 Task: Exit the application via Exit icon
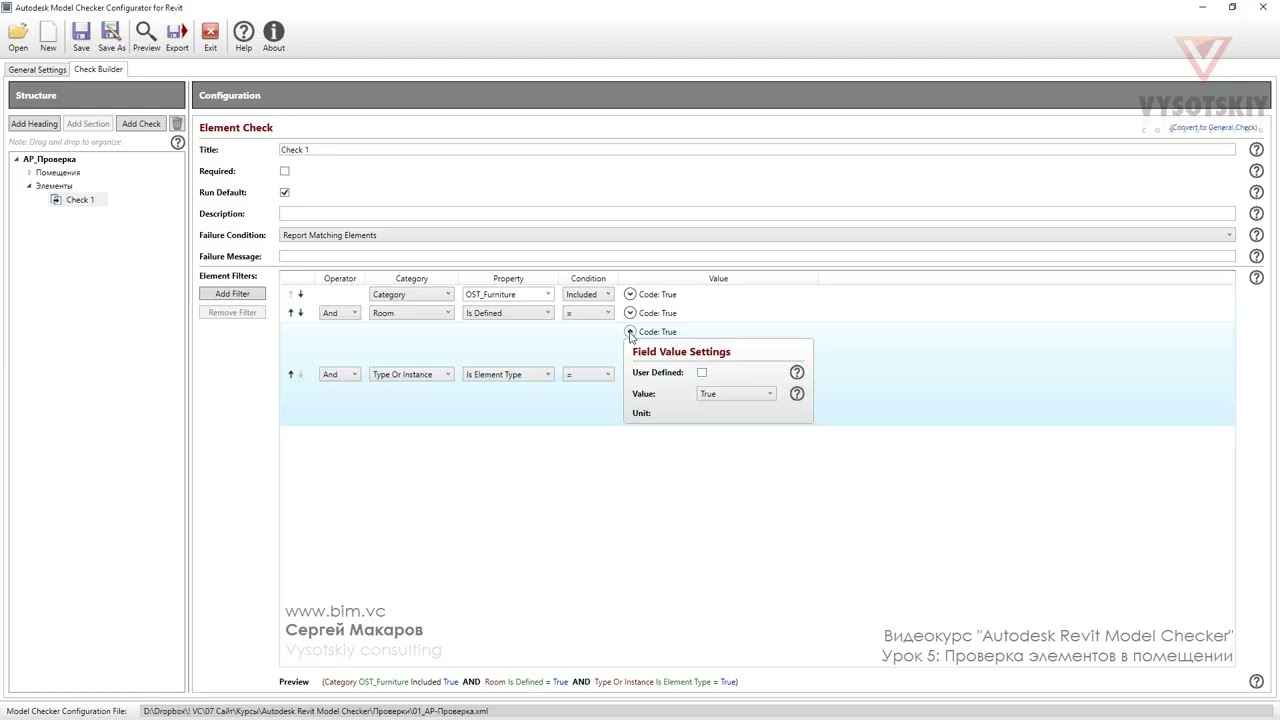[x=210, y=37]
